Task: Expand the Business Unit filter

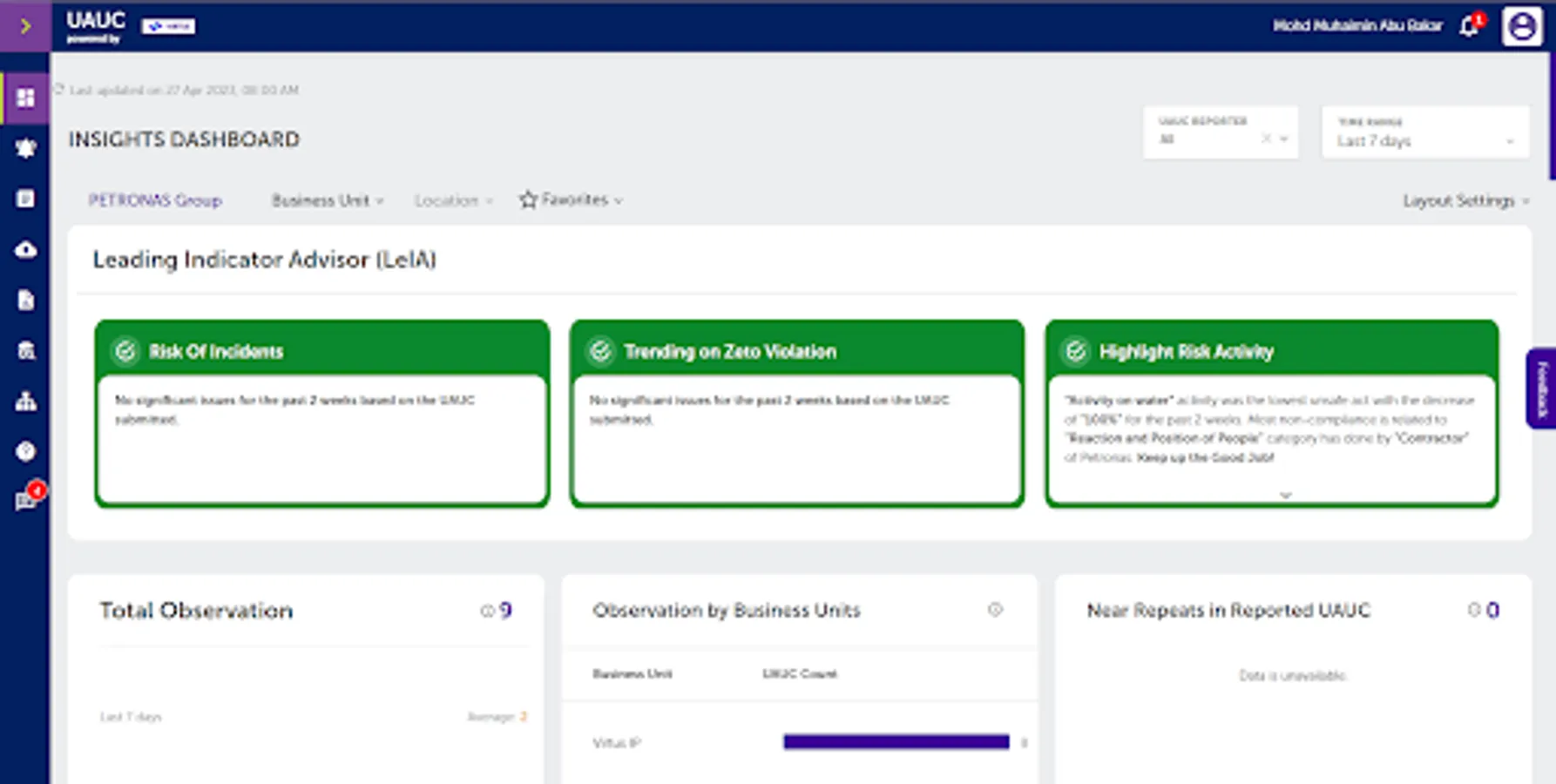Action: point(328,200)
